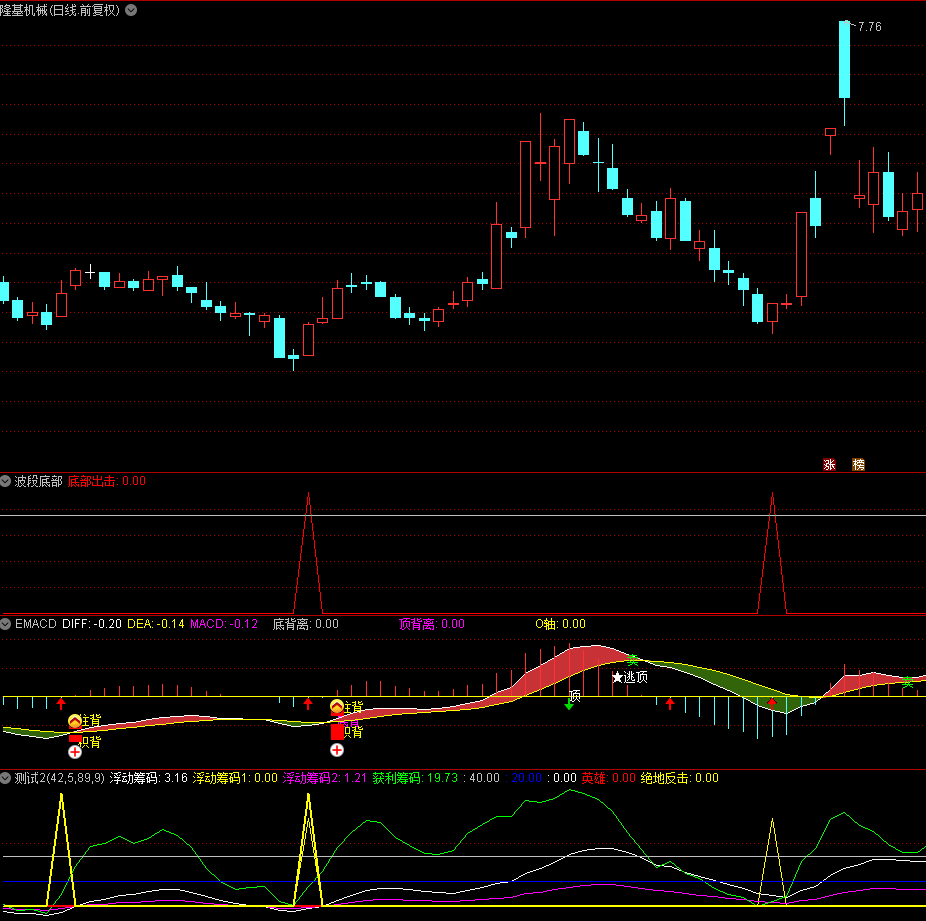Open the dropdown beside 隆基机械(日线.前复权) title
This screenshot has width=926, height=921.
click(x=131, y=10)
